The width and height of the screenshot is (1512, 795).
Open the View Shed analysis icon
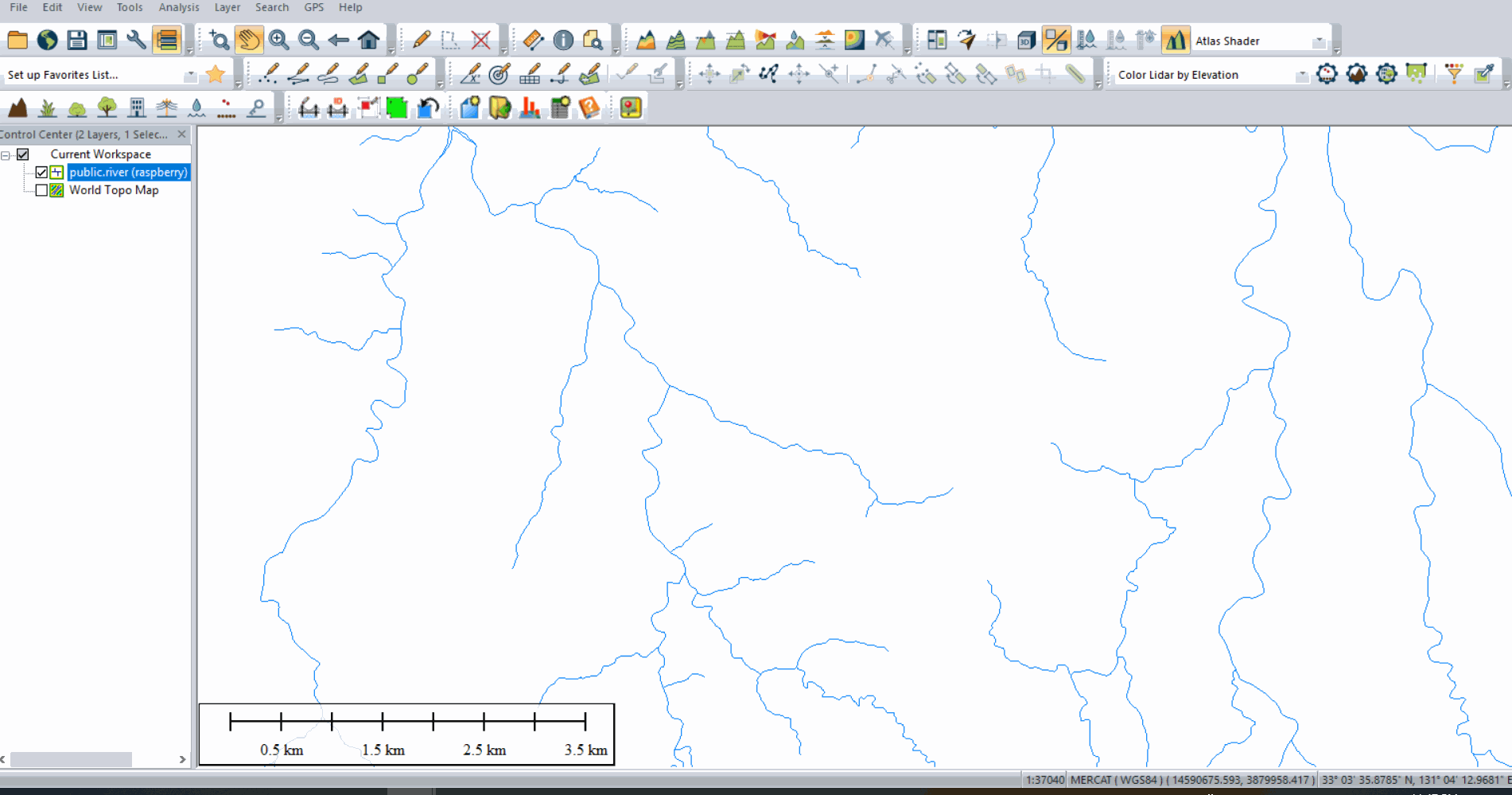point(765,40)
